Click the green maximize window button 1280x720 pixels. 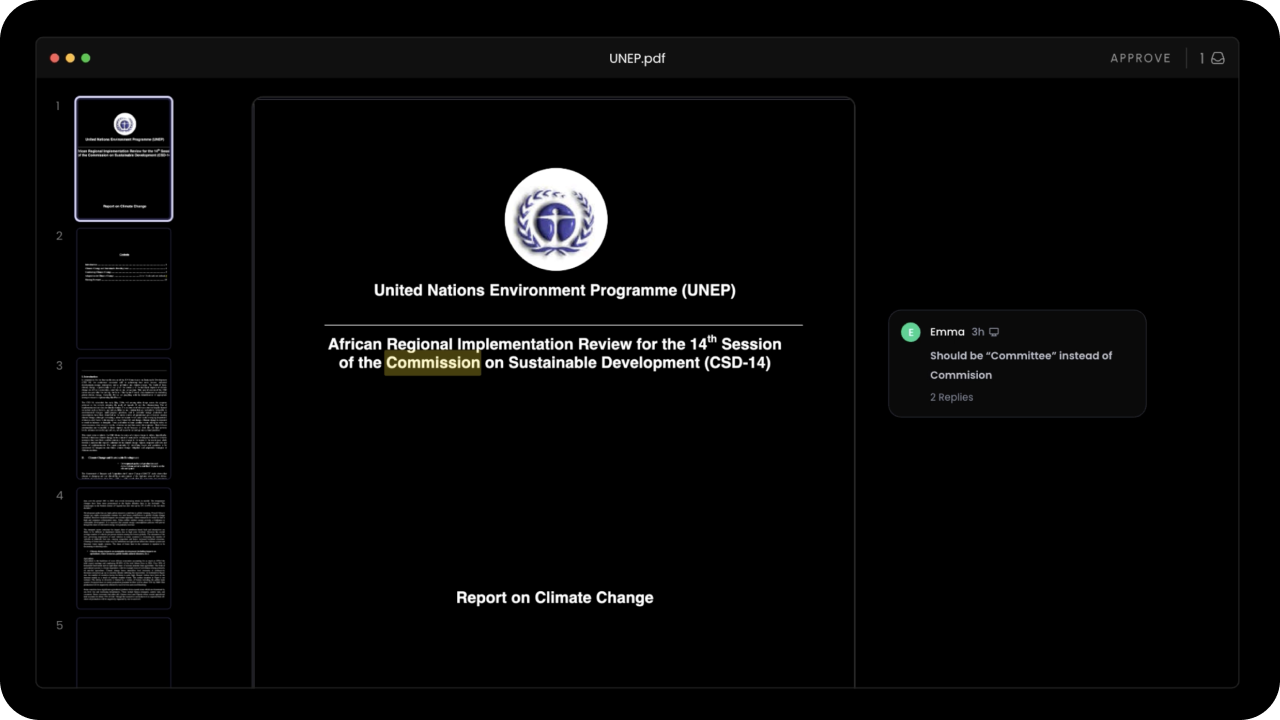(86, 58)
